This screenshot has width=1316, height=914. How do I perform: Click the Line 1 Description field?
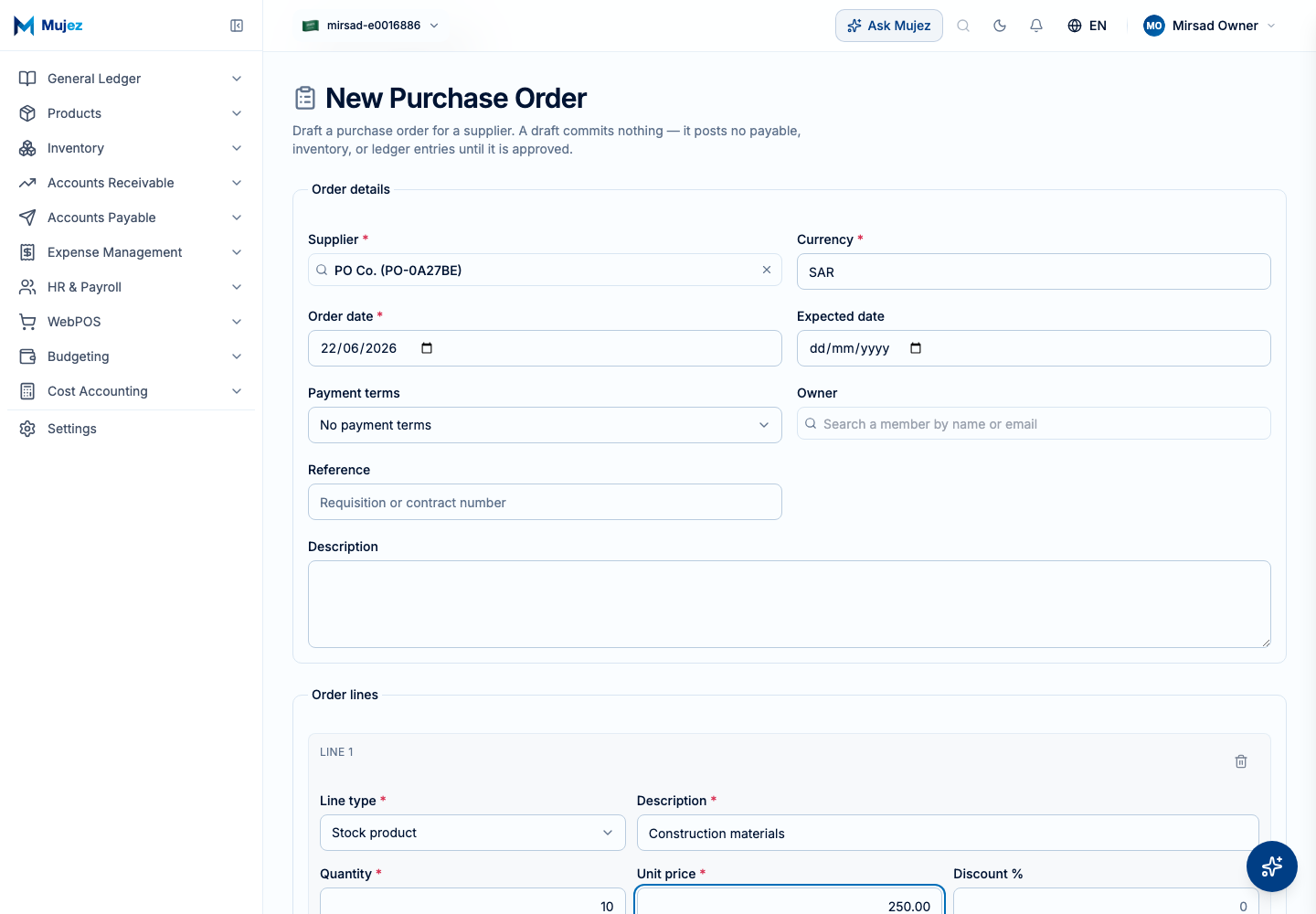click(948, 833)
